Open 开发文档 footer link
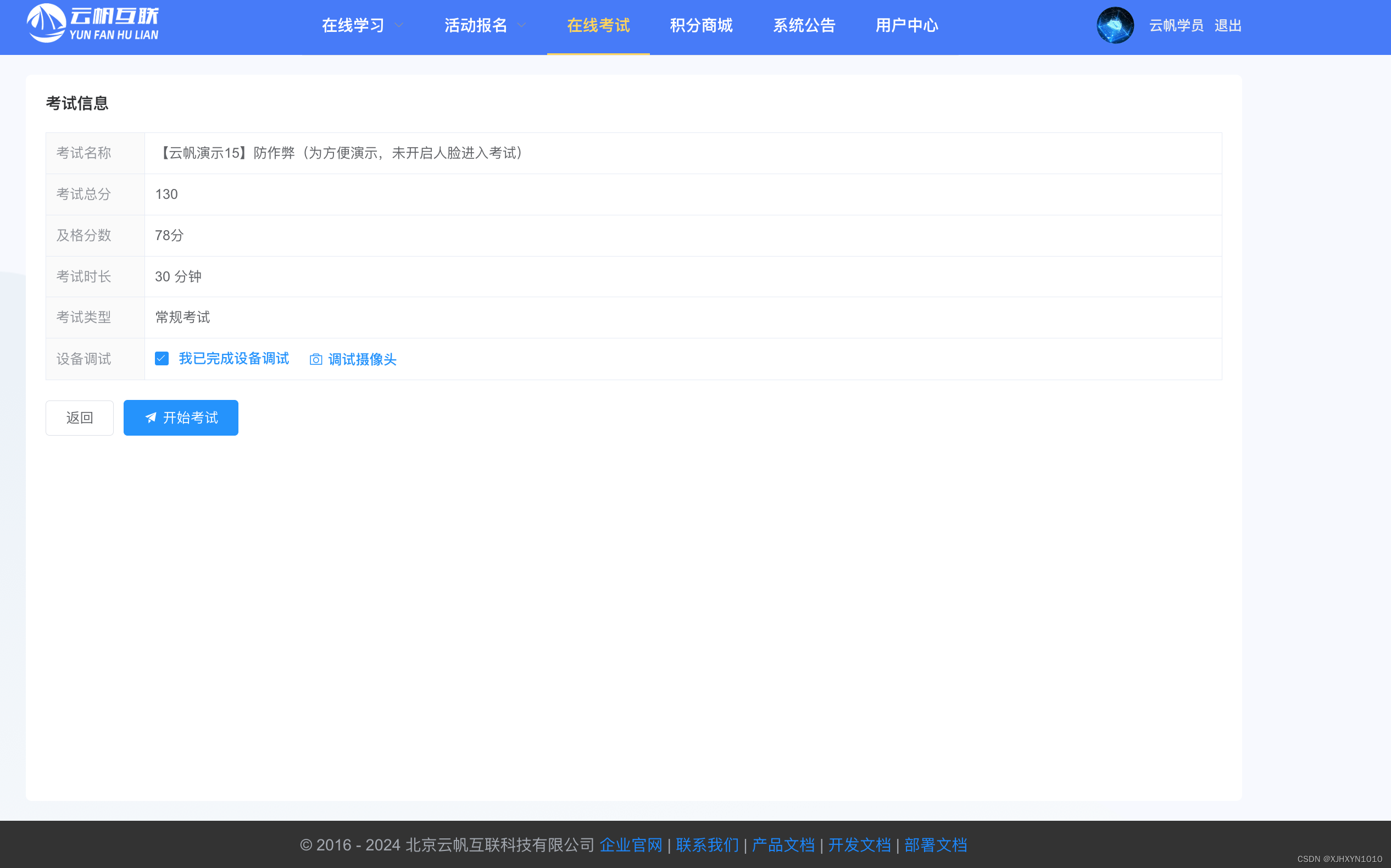 point(859,845)
